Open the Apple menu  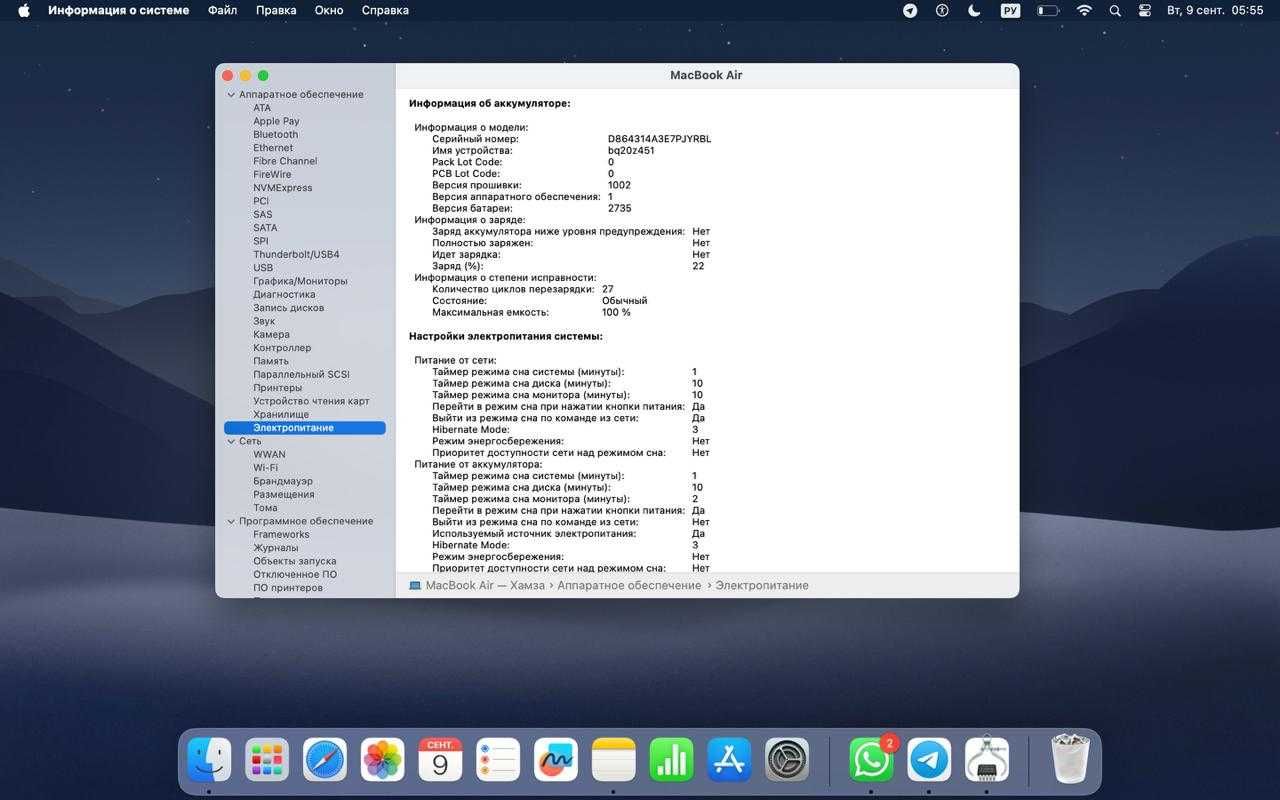pyautogui.click(x=24, y=10)
